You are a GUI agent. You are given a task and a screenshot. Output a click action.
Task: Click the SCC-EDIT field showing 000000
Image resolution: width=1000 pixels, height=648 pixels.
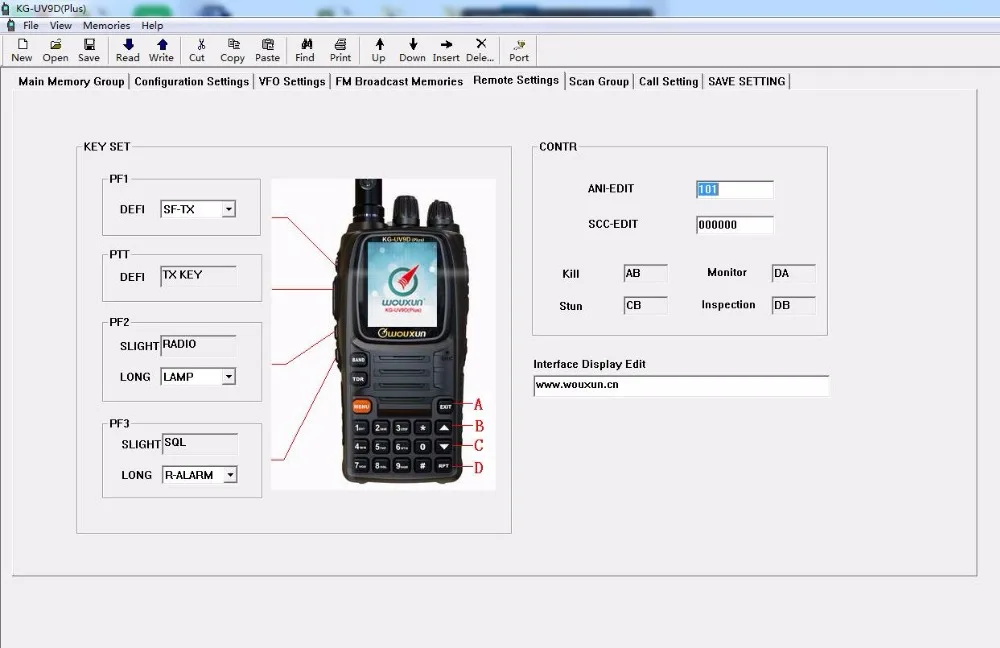point(734,225)
